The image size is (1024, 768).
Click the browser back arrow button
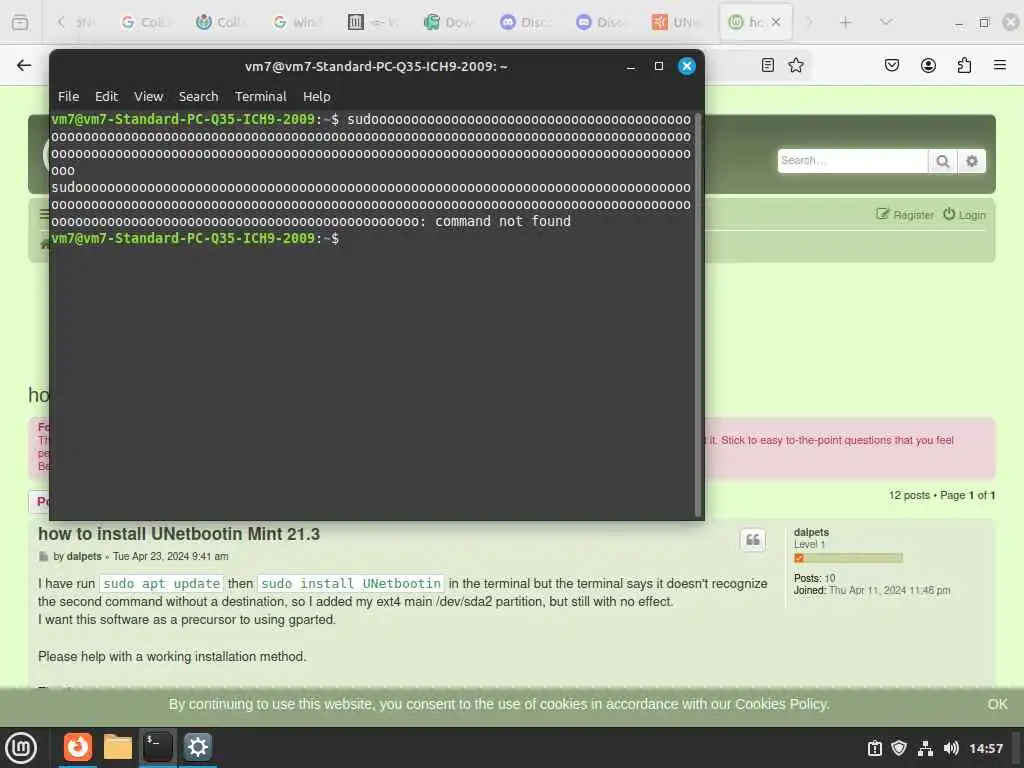tap(24, 65)
